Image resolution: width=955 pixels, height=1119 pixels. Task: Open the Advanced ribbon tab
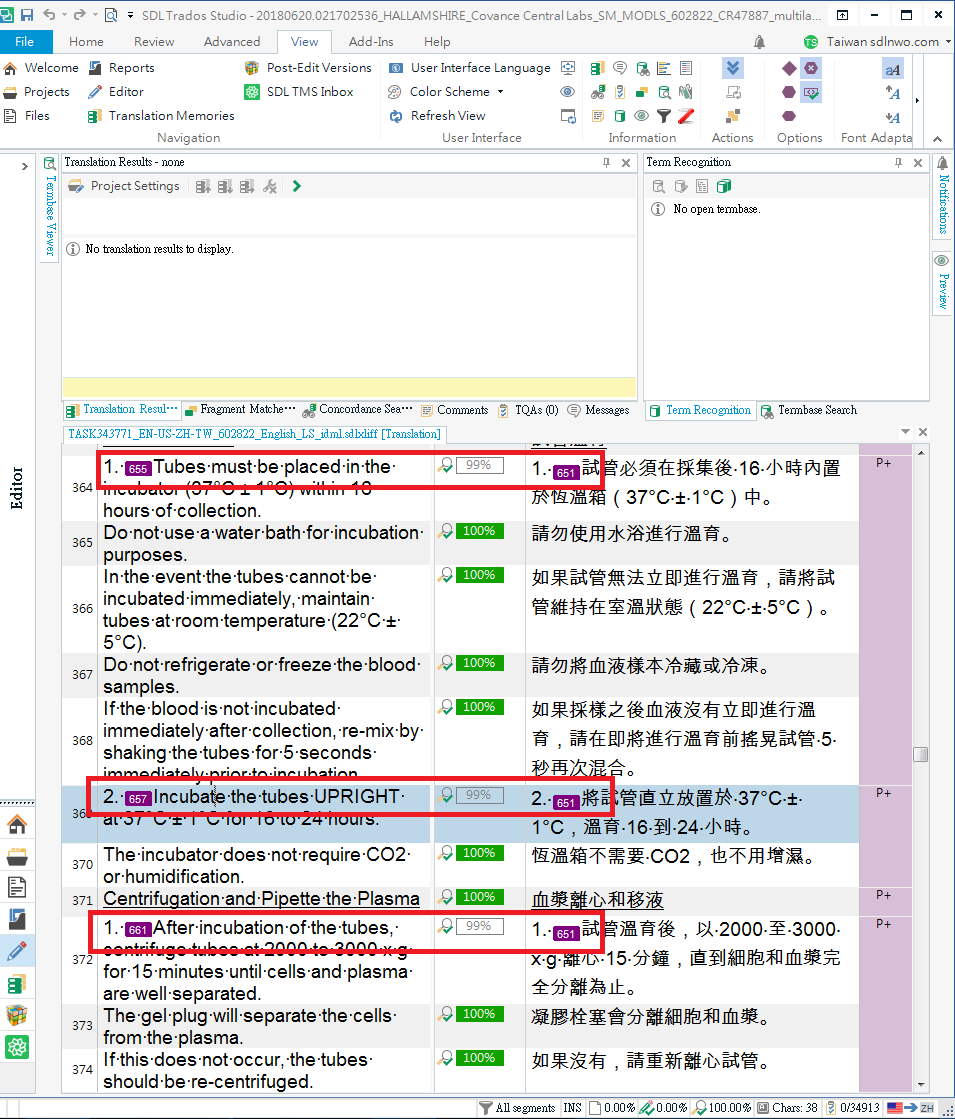point(232,42)
